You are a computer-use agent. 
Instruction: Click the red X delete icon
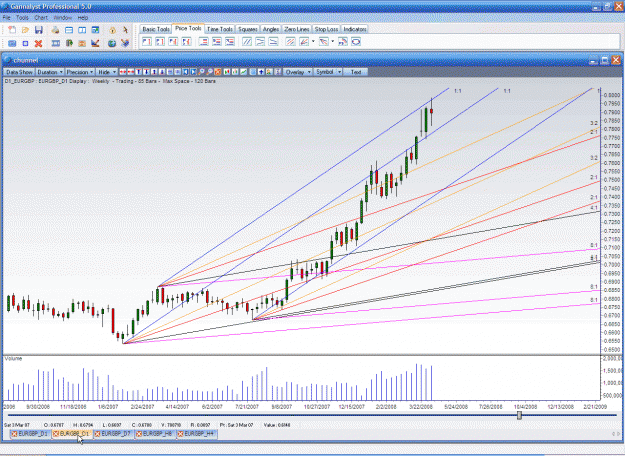point(38,43)
